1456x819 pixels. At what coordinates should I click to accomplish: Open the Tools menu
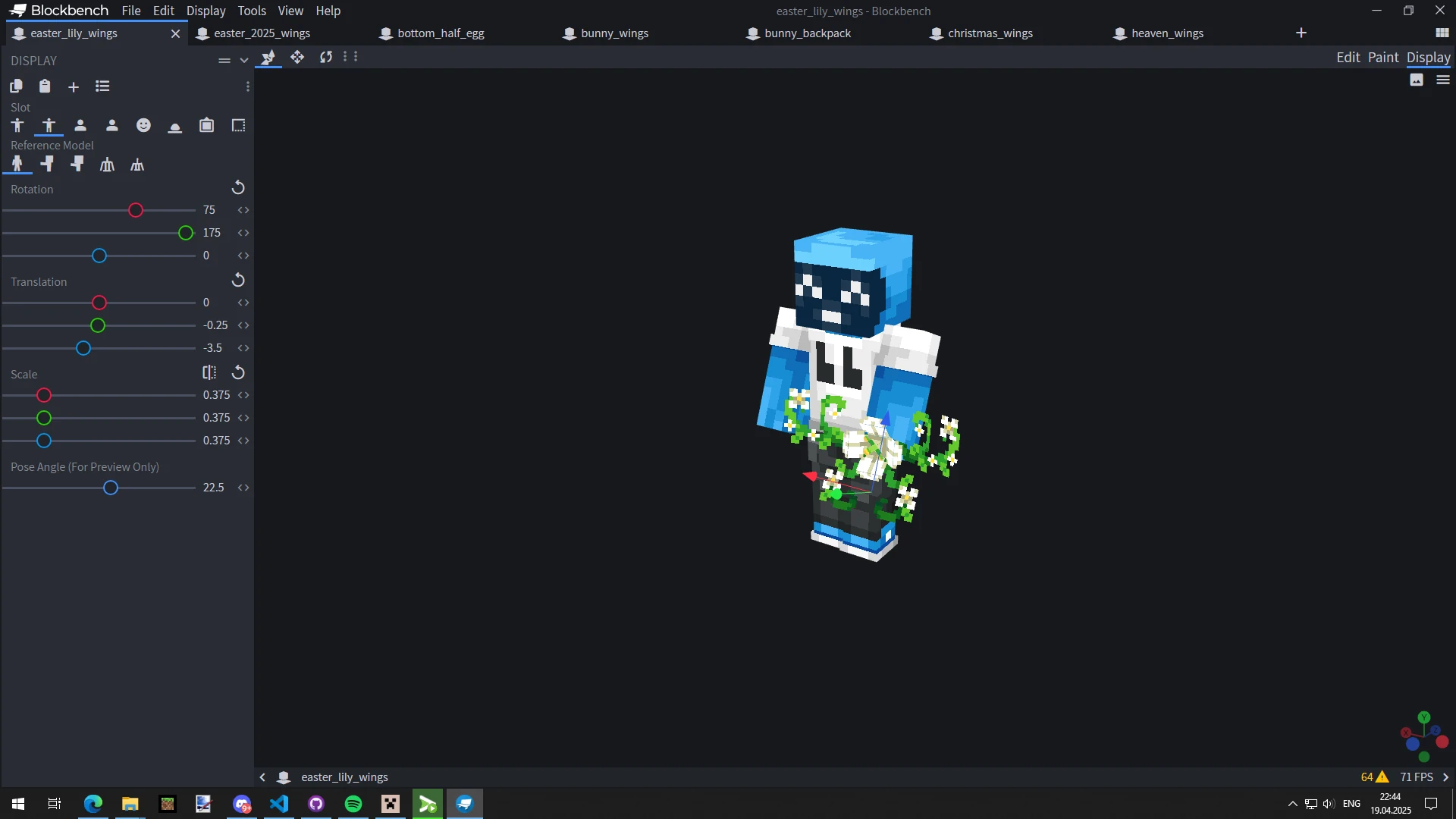[x=252, y=11]
